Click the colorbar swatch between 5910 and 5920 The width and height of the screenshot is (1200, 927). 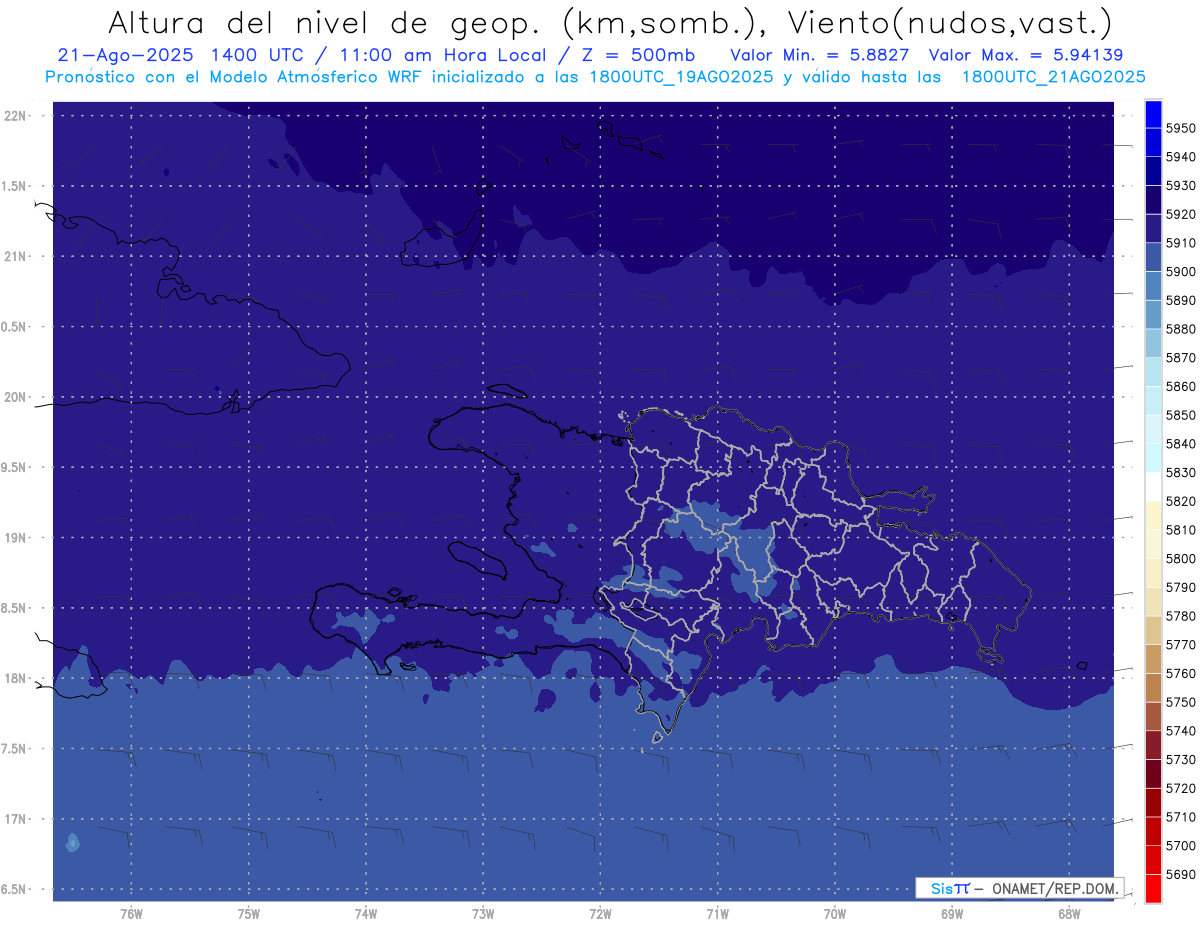click(1153, 228)
